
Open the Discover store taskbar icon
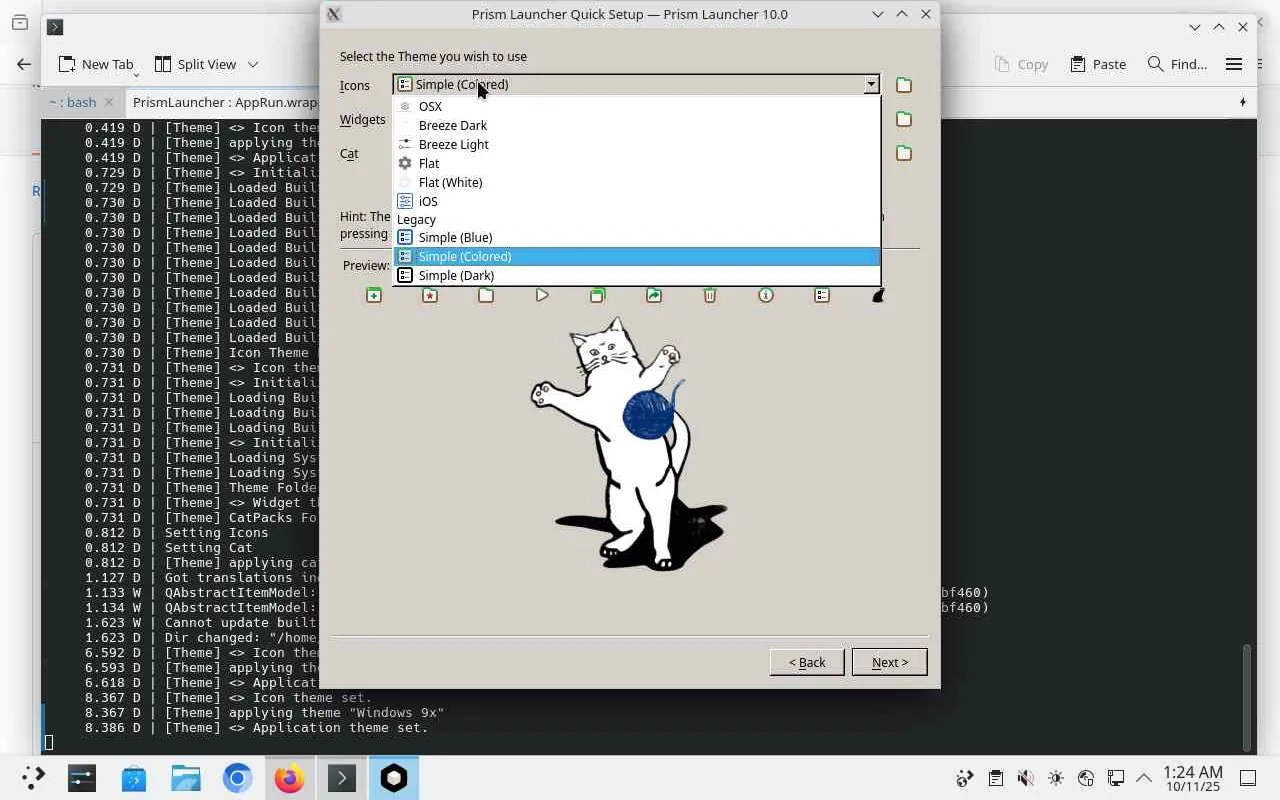[133, 778]
